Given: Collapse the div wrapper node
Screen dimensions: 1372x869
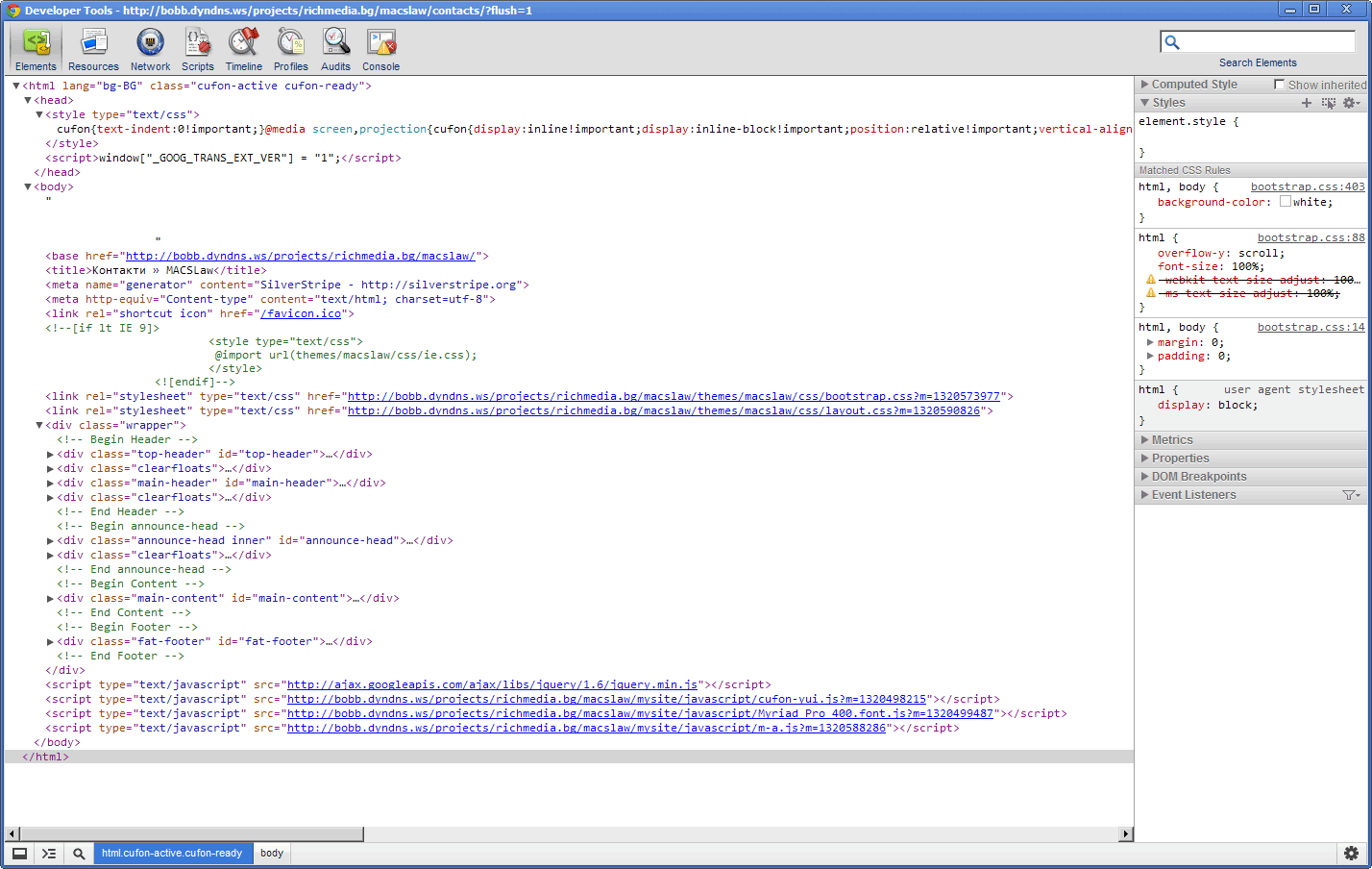Looking at the screenshot, I should (x=39, y=425).
